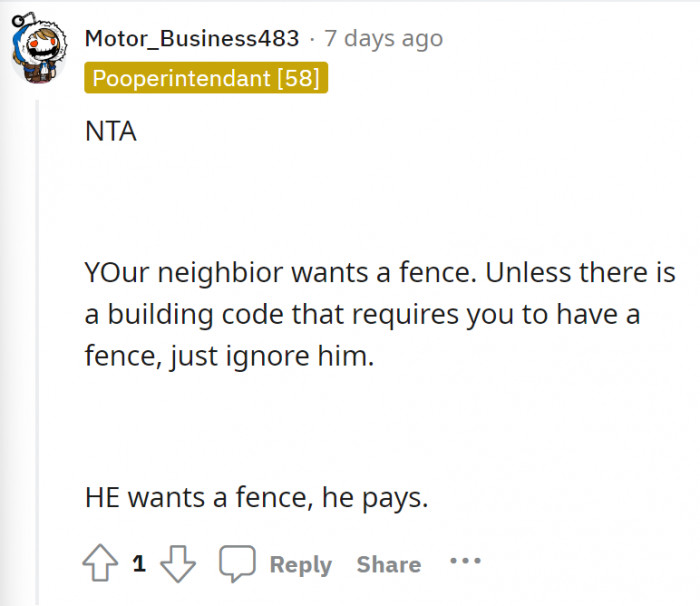Screen dimensions: 700x606
Task: Click the "7 days ago" timestamp
Action: [x=384, y=39]
